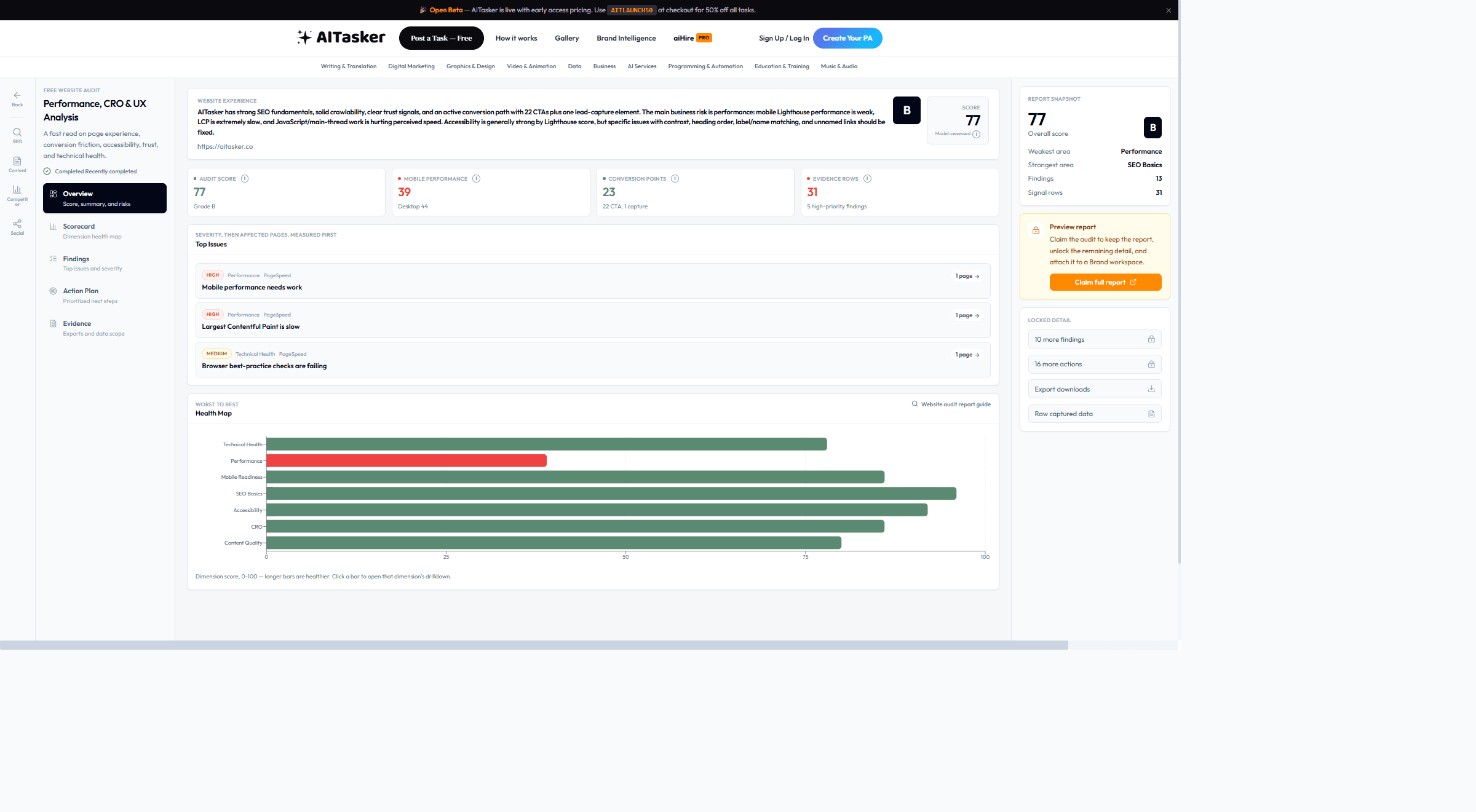This screenshot has width=1476, height=812.
Task: Show info about Model-assessed score
Action: 976,134
